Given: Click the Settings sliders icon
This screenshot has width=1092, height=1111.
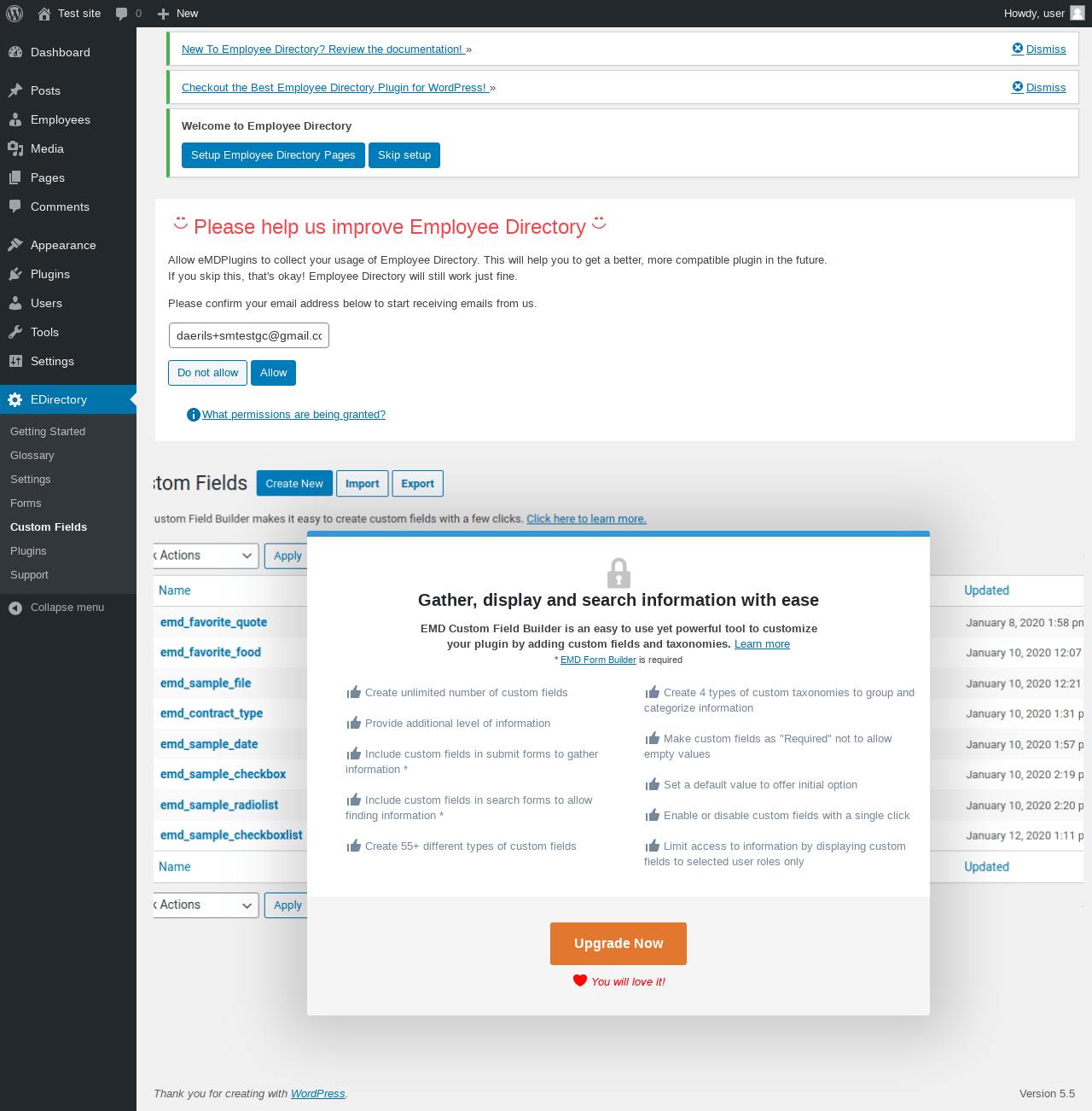Looking at the screenshot, I should pyautogui.click(x=15, y=361).
